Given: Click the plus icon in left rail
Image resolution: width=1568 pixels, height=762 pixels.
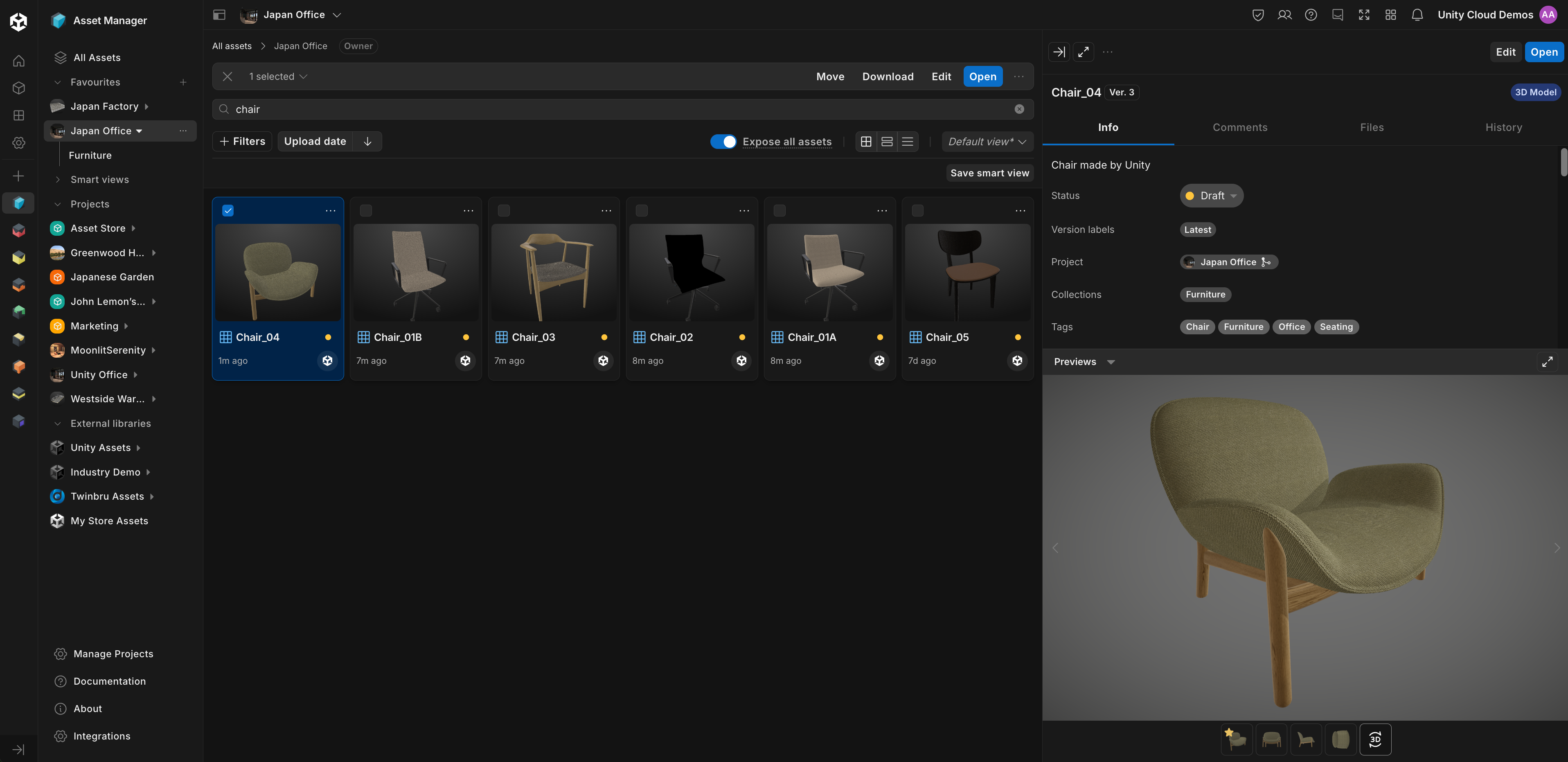Looking at the screenshot, I should point(19,176).
